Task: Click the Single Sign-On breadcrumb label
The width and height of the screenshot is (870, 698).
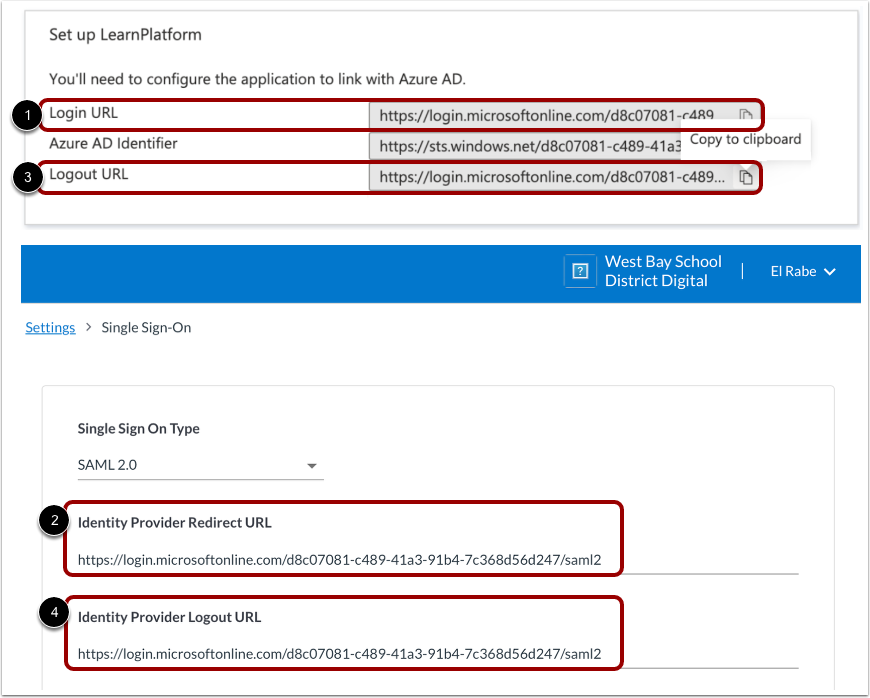Action: [x=146, y=327]
